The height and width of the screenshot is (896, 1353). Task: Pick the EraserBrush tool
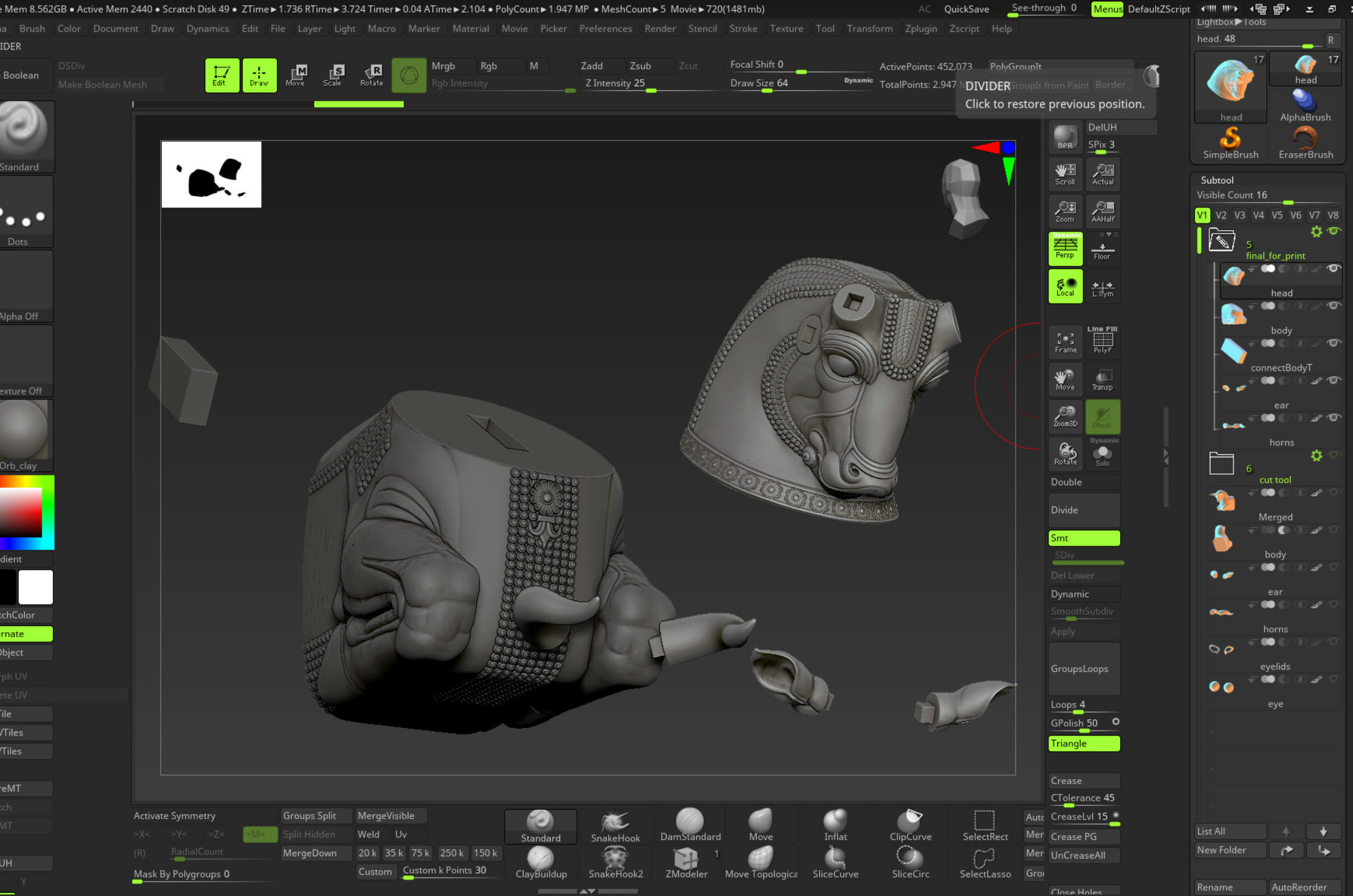1306,143
